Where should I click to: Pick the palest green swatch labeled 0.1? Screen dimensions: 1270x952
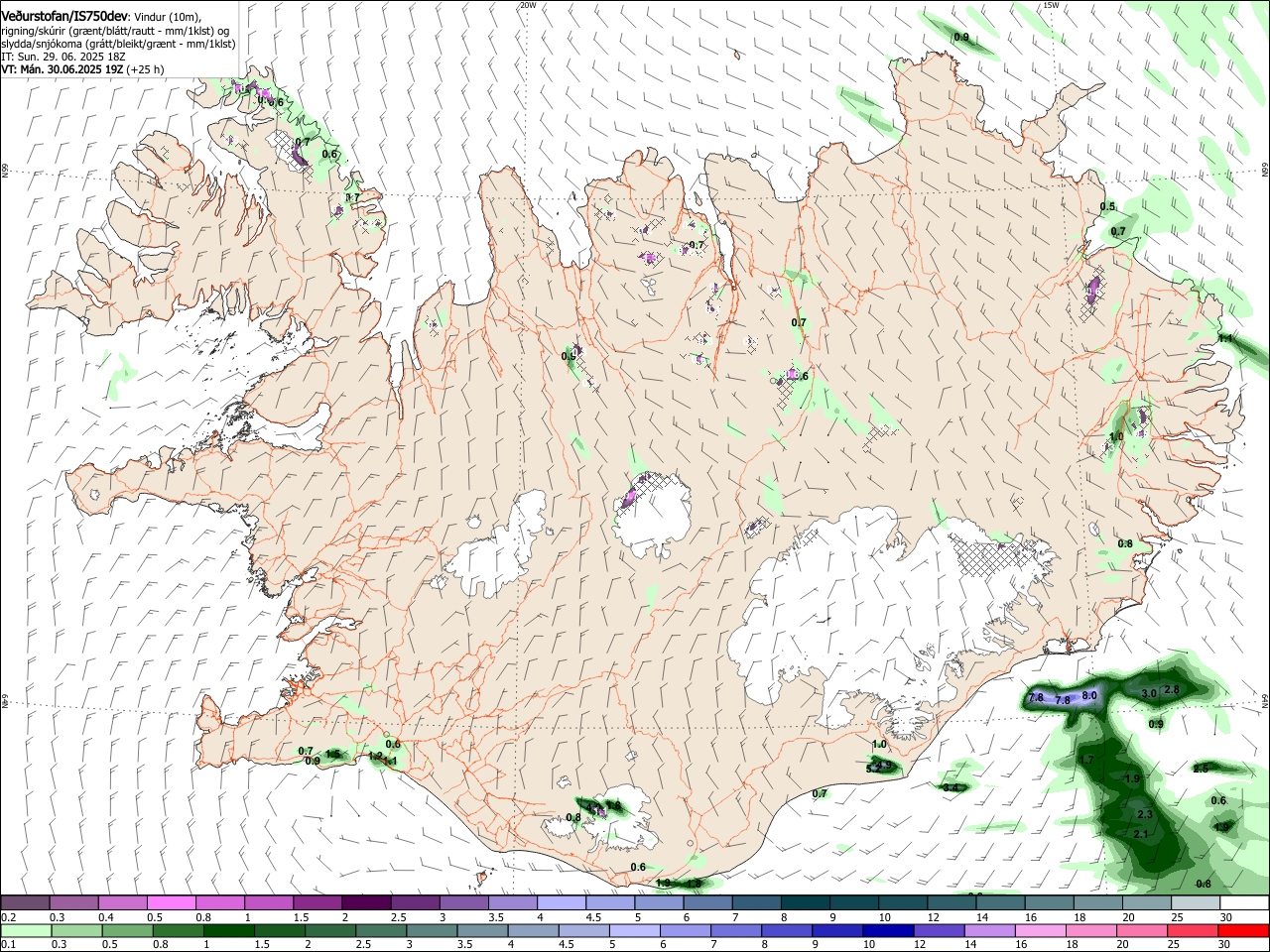(x=26, y=931)
